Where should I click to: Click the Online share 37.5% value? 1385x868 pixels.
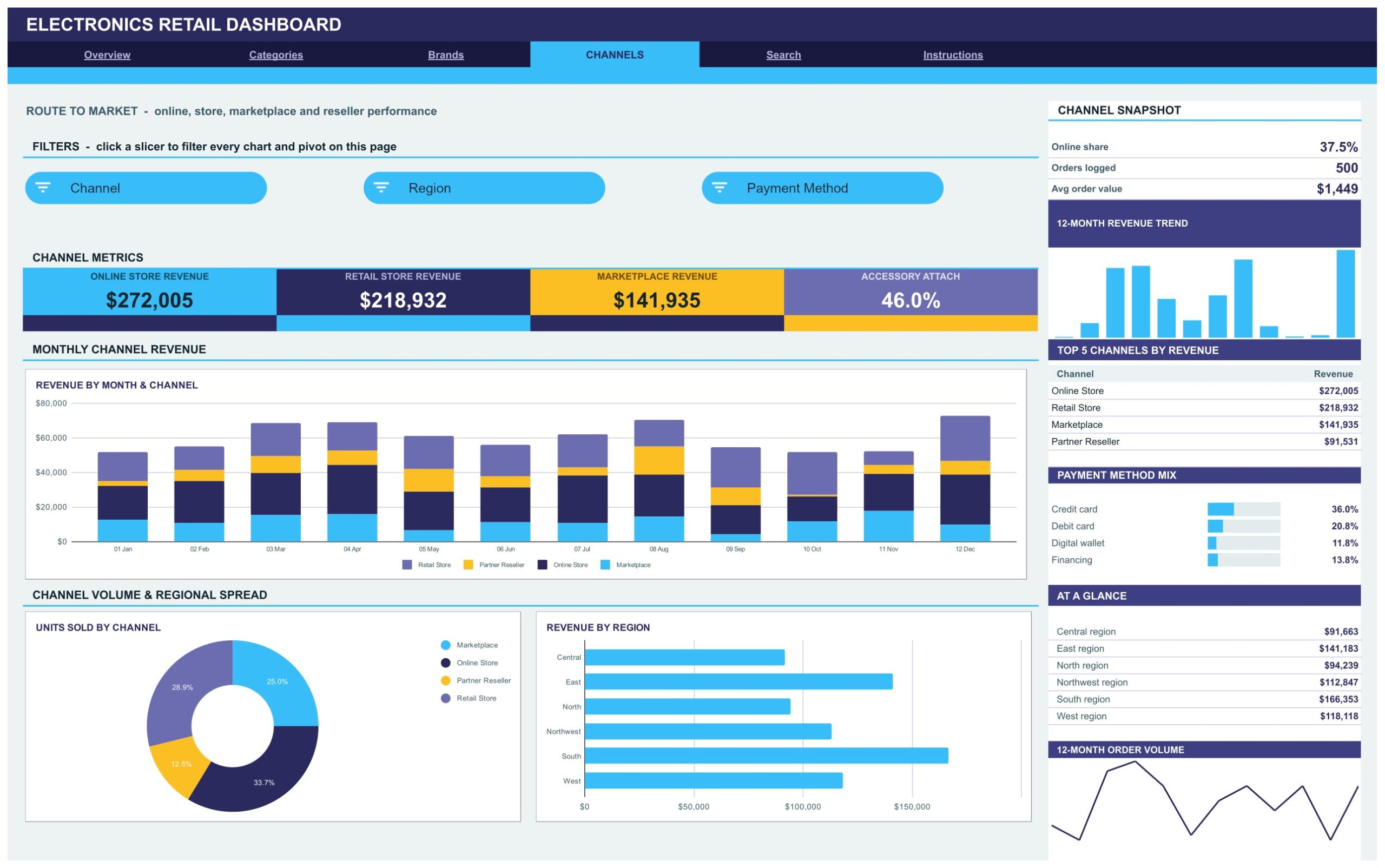[x=1338, y=147]
